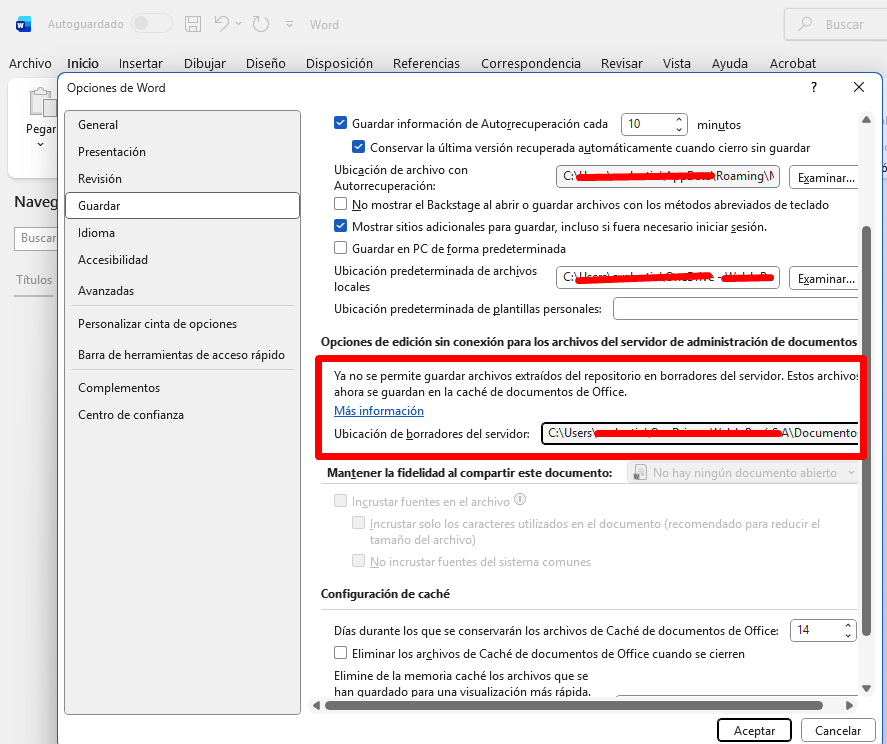Click the help question mark in Opciones de Word
The width and height of the screenshot is (887, 744).
813,87
